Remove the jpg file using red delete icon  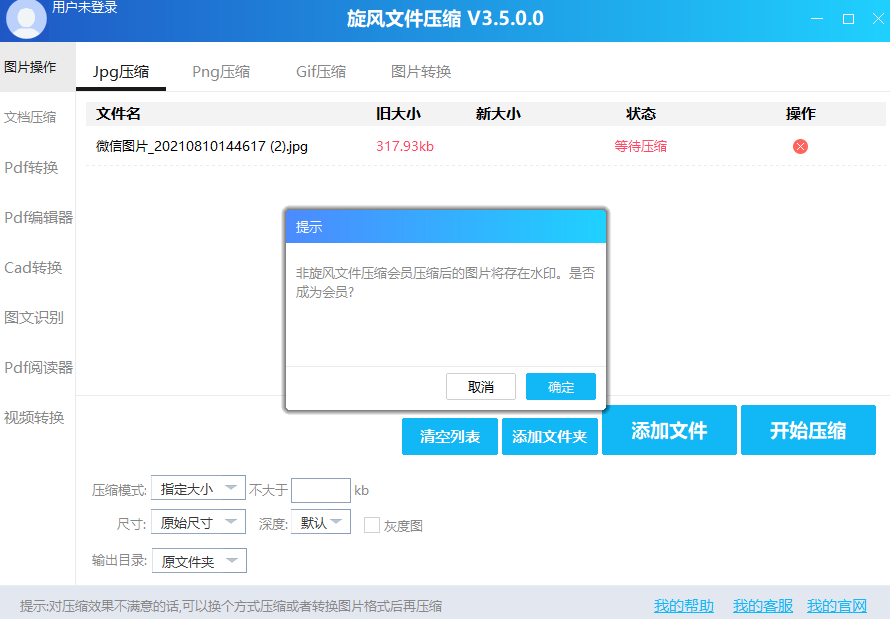800,147
